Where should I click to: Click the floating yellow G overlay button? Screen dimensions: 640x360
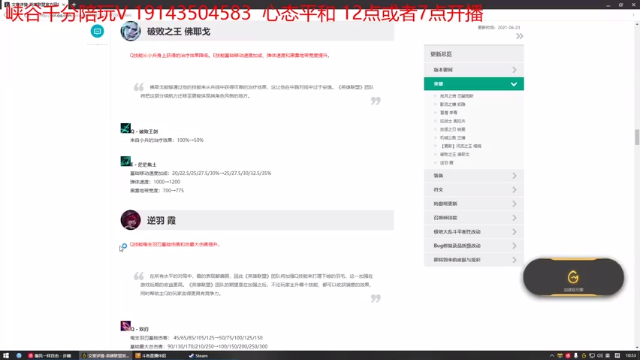click(x=573, y=277)
